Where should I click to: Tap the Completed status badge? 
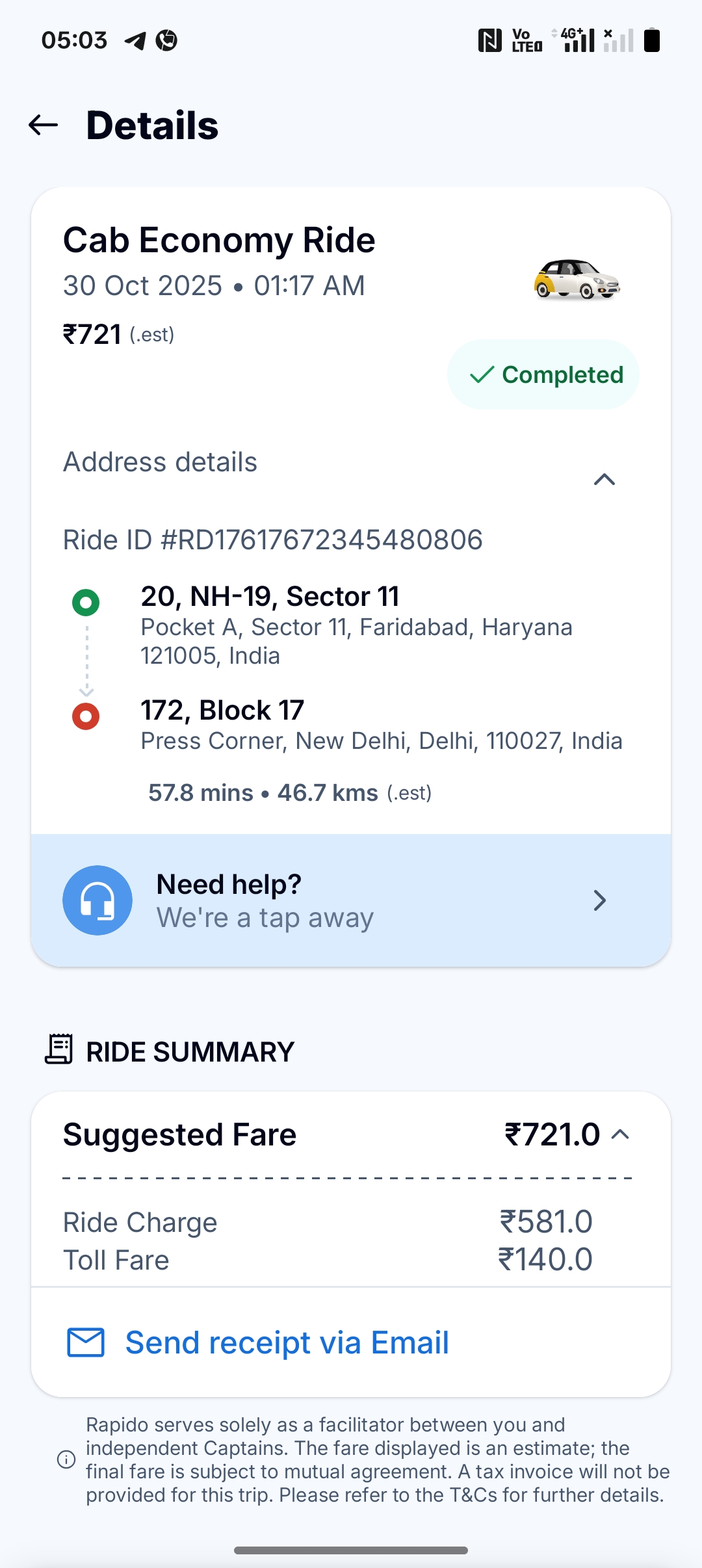pyautogui.click(x=543, y=374)
